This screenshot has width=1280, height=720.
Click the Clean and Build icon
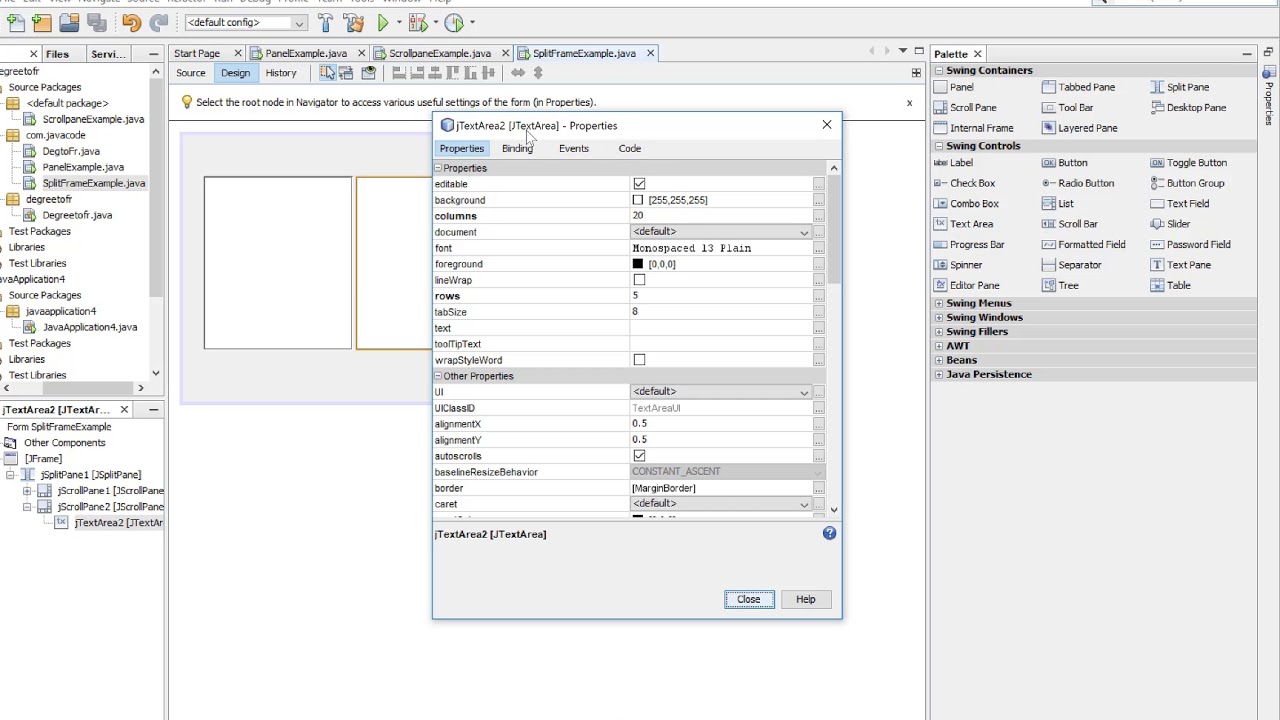click(x=353, y=22)
